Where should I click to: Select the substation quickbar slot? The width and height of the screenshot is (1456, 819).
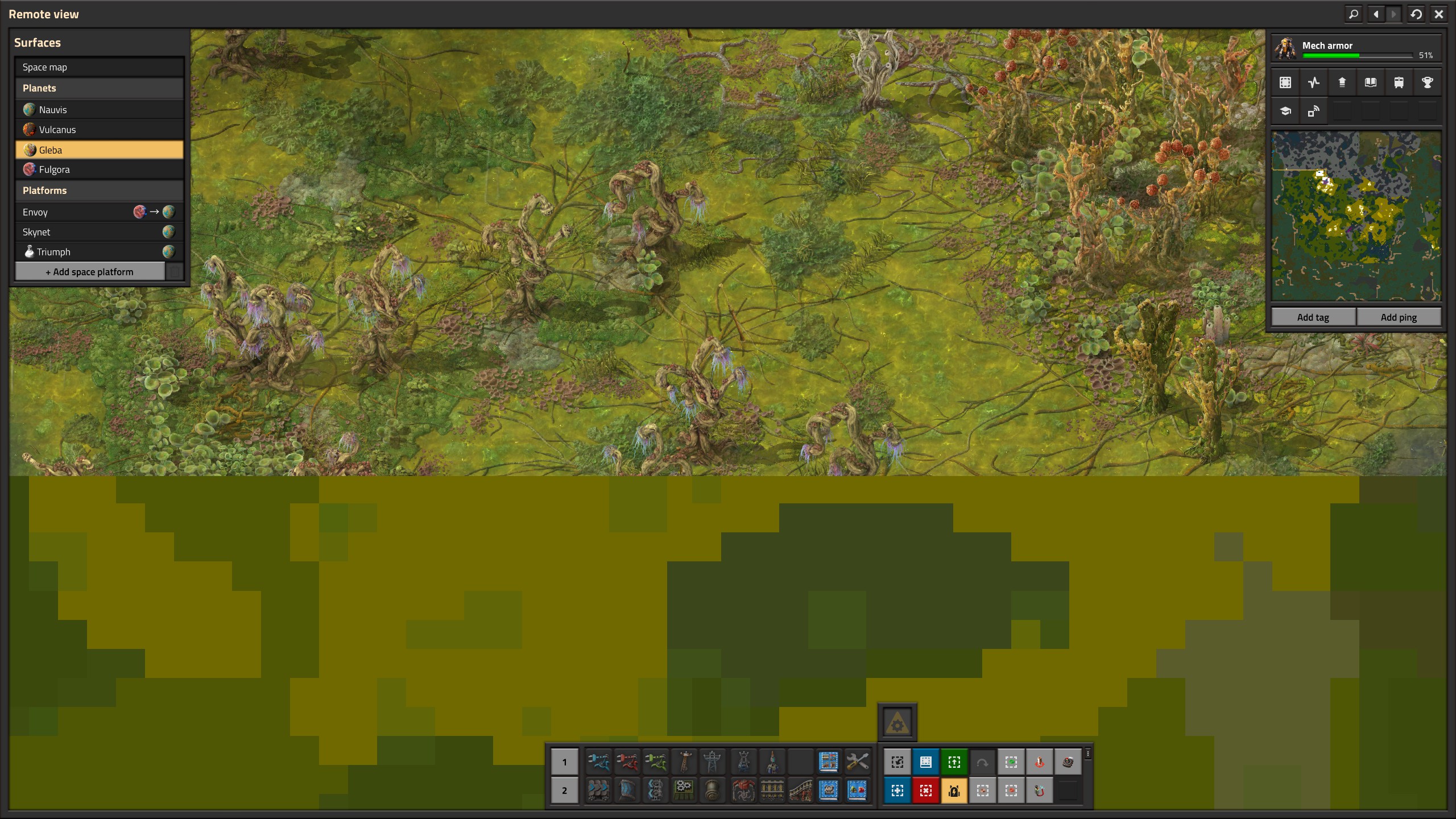pos(743,762)
